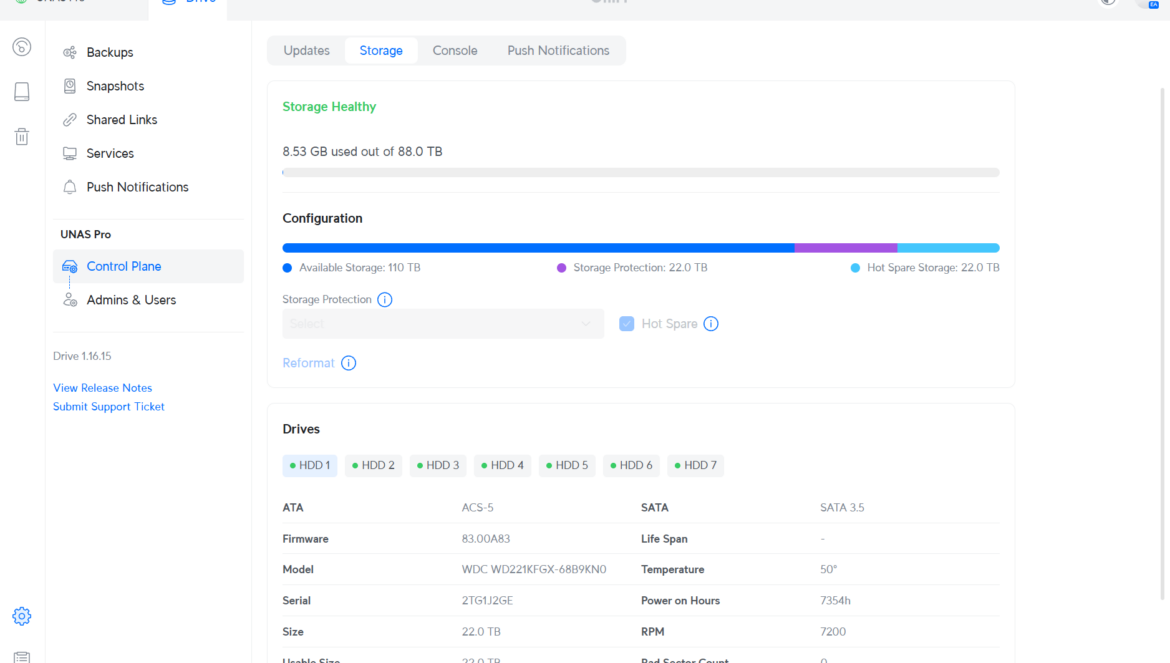Toggle the Hot Spare checkbox

point(627,324)
